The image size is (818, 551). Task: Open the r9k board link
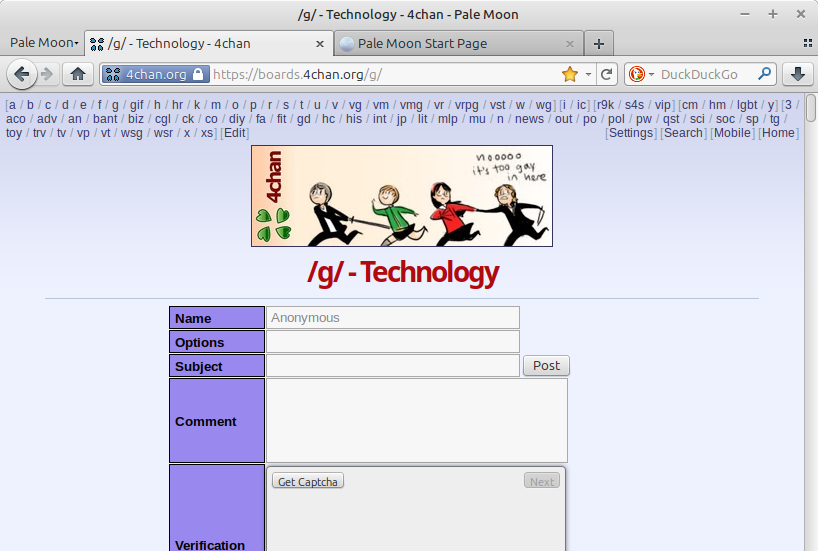605,105
